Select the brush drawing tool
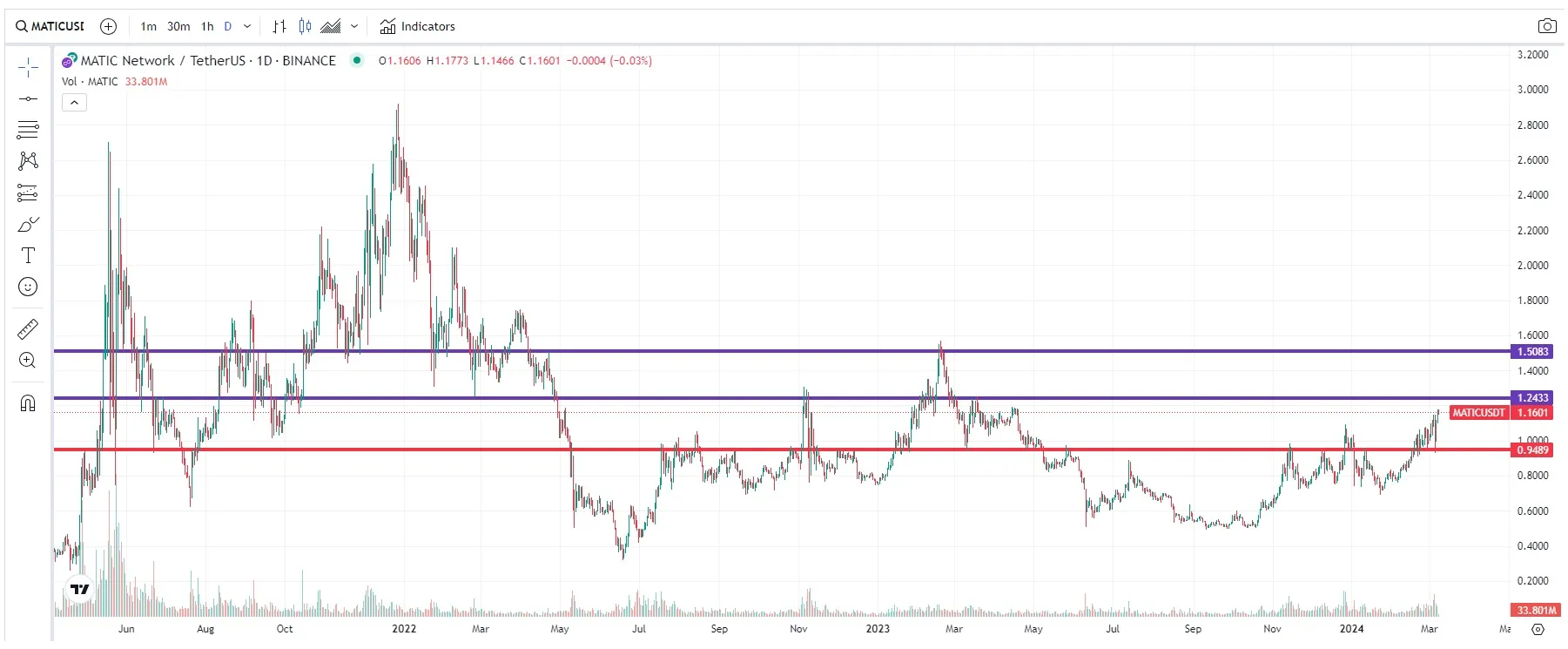The width and height of the screenshot is (1568, 649). tap(28, 225)
